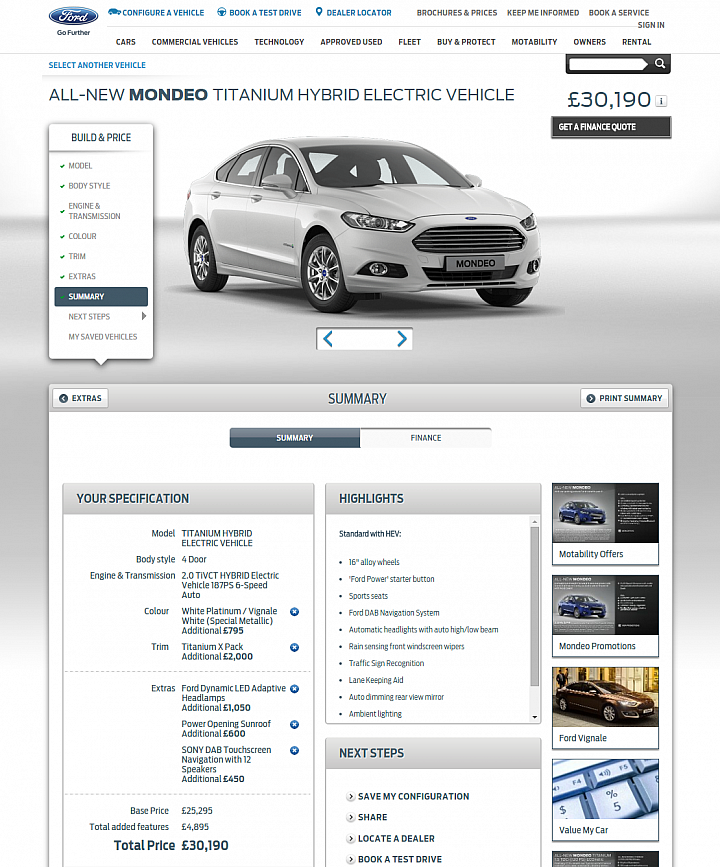The width and height of the screenshot is (720, 867).
Task: Open Book a Service link
Action: [619, 13]
